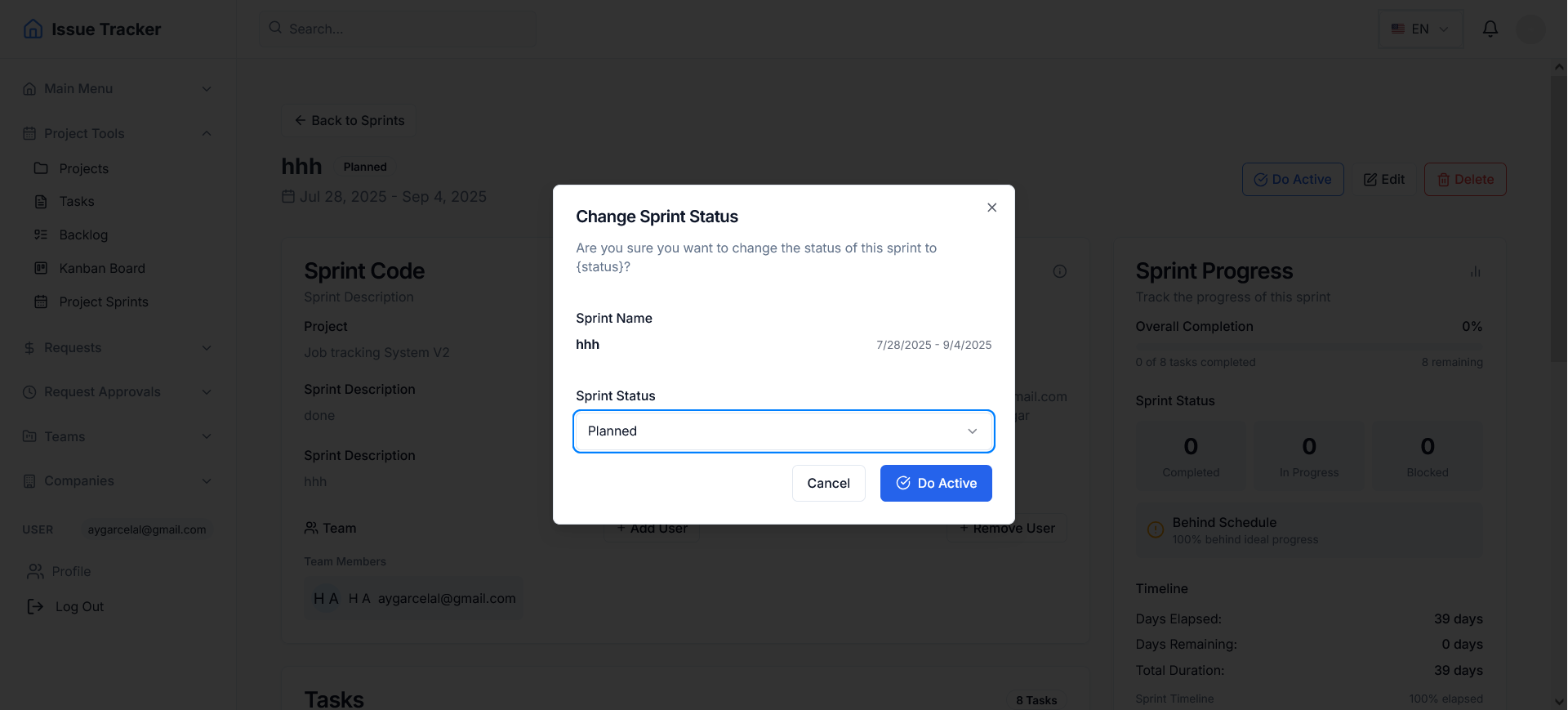
Task: Click the Kanban Board icon
Action: 41,268
